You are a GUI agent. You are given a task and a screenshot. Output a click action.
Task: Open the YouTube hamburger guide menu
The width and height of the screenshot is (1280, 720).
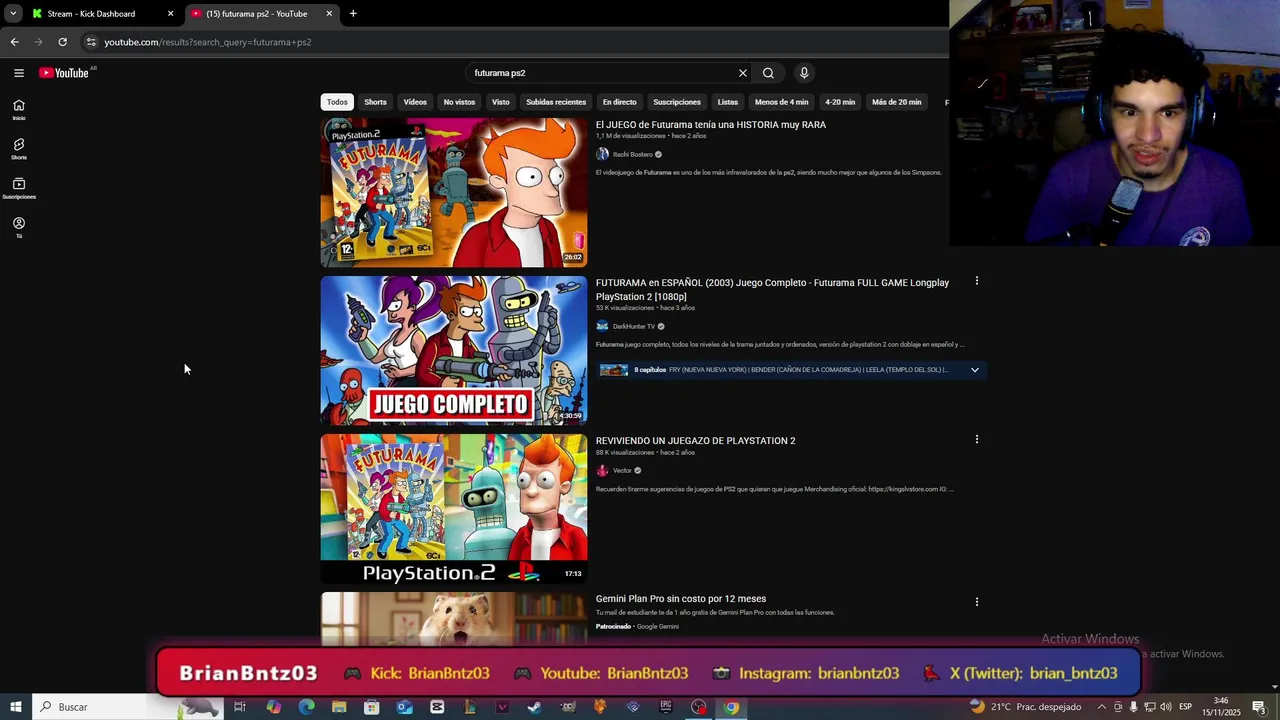18,73
